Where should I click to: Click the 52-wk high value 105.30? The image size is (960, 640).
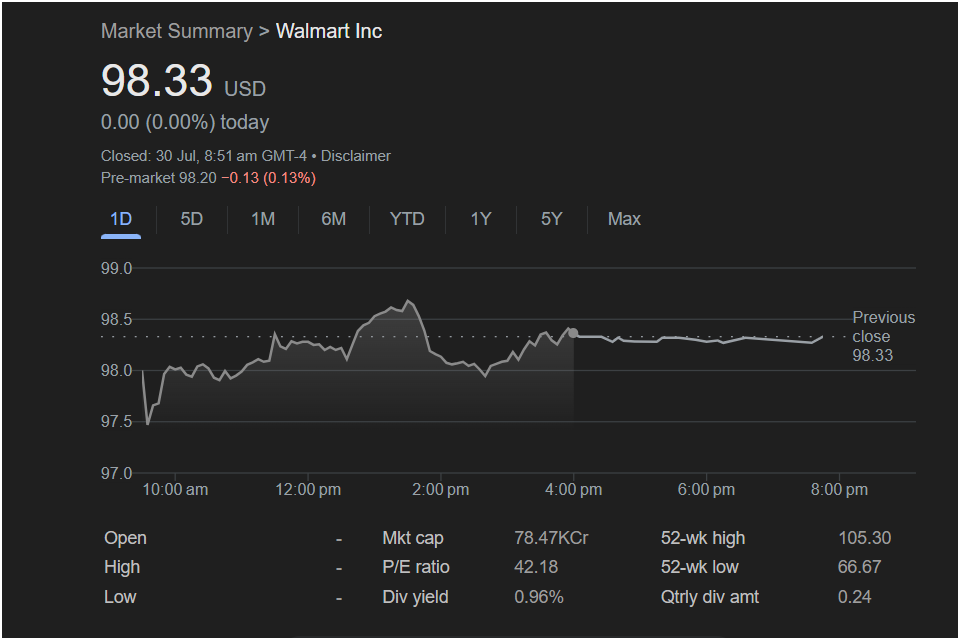coord(864,538)
